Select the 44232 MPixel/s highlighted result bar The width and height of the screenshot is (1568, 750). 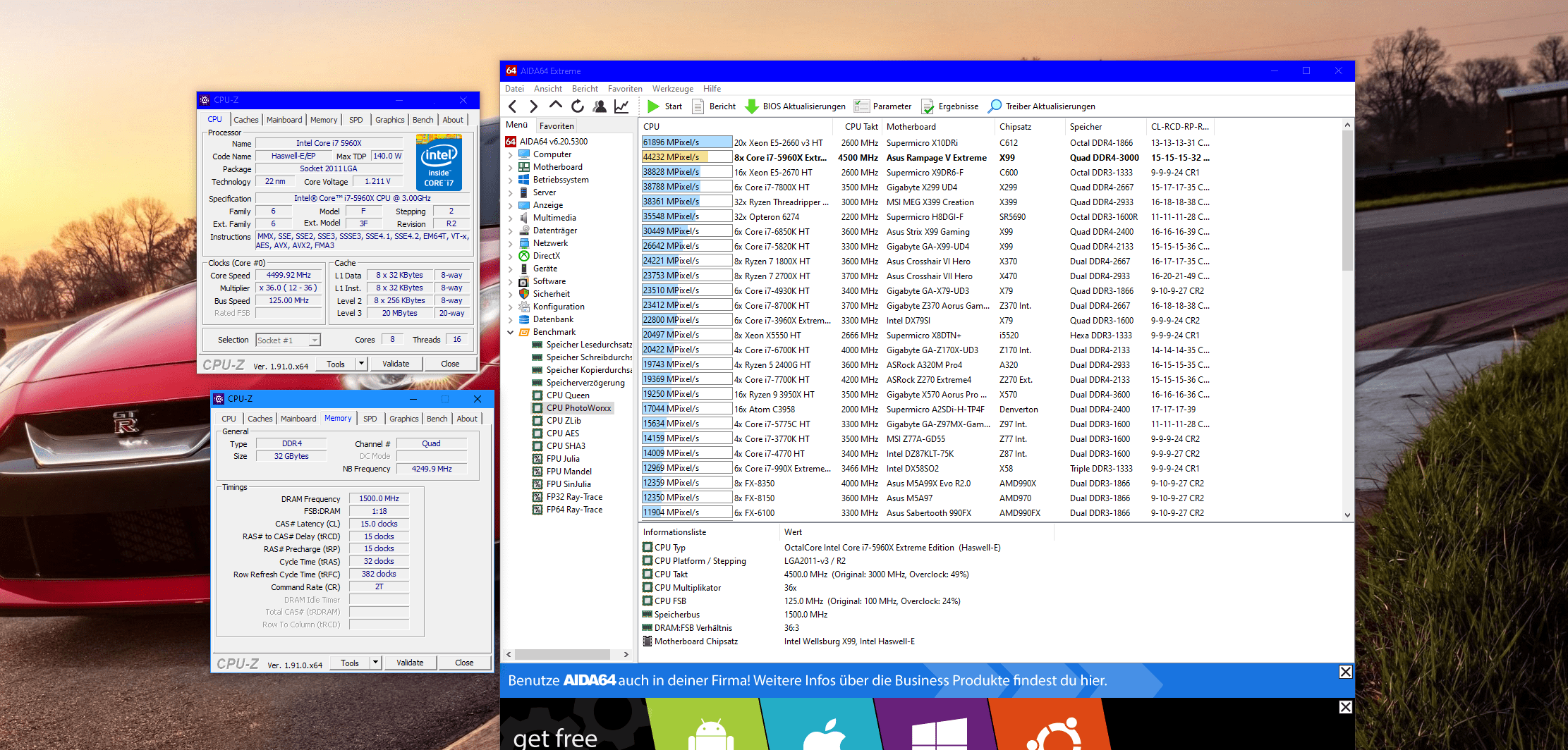coord(686,157)
